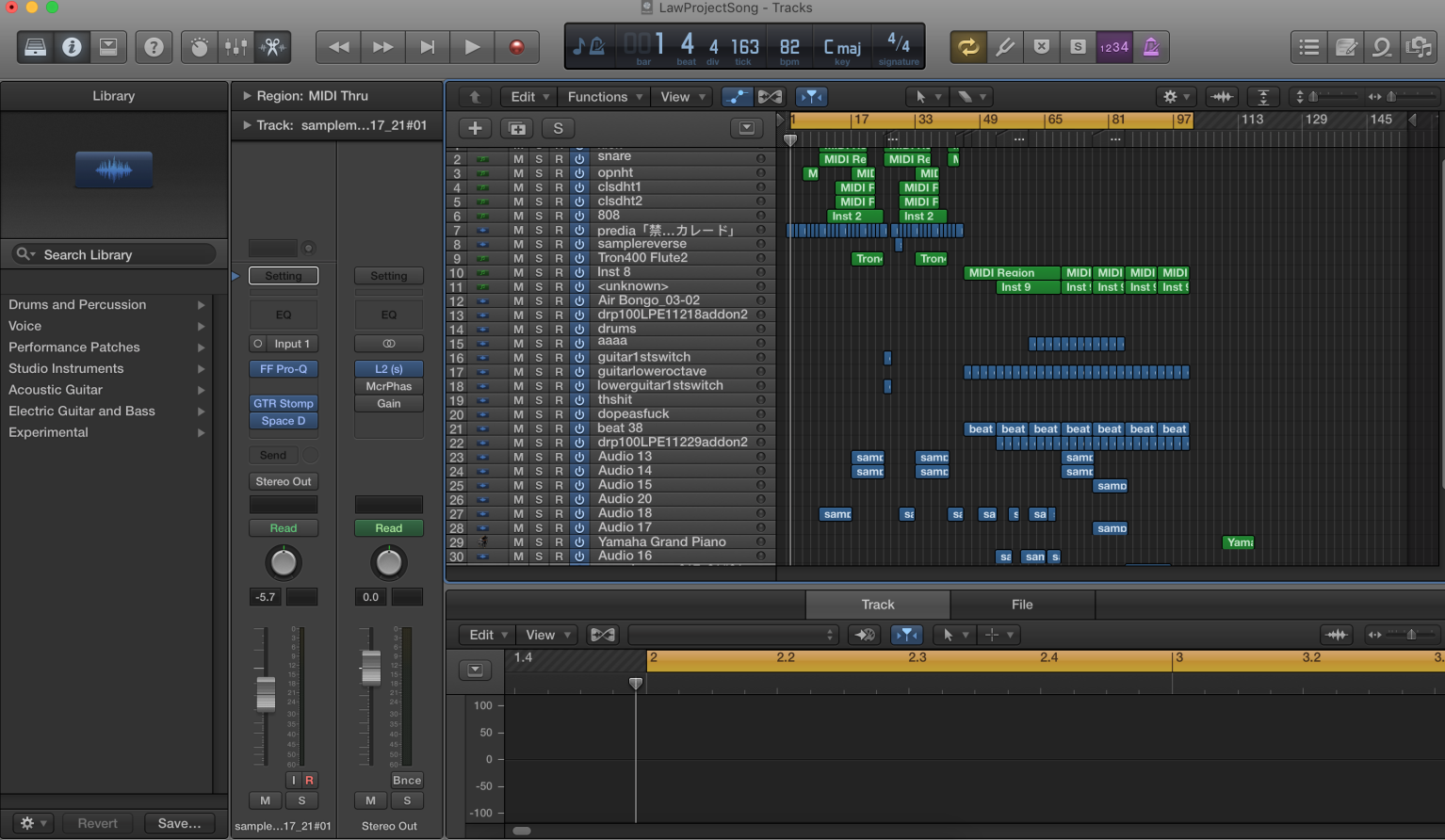Click the sample channel pan knob
Image resolution: width=1445 pixels, height=840 pixels.
coord(284,563)
